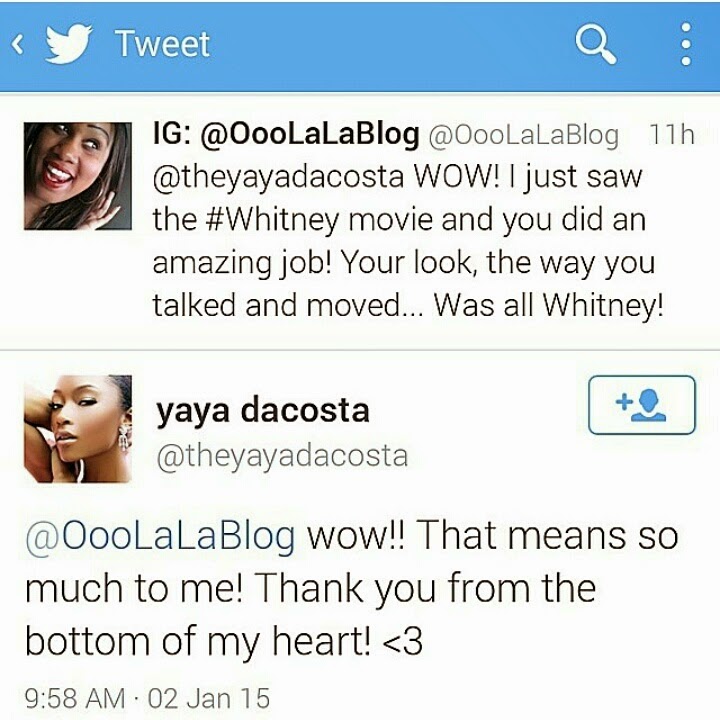The width and height of the screenshot is (720, 720).
Task: Open the three-dot overflow menu
Action: [686, 44]
